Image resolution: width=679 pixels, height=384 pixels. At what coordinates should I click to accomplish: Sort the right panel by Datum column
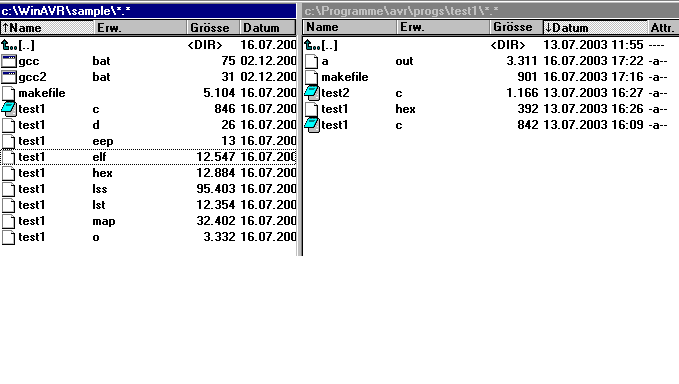(x=595, y=27)
